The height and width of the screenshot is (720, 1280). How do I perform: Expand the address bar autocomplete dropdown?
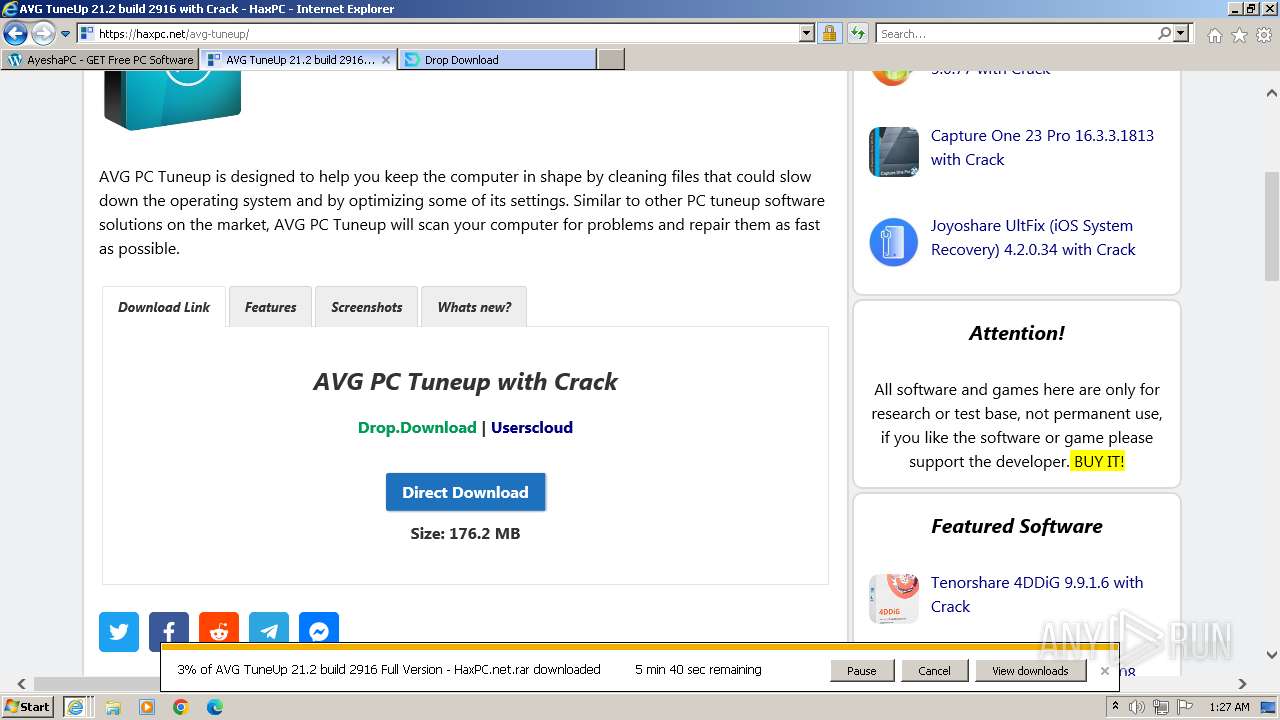807,34
